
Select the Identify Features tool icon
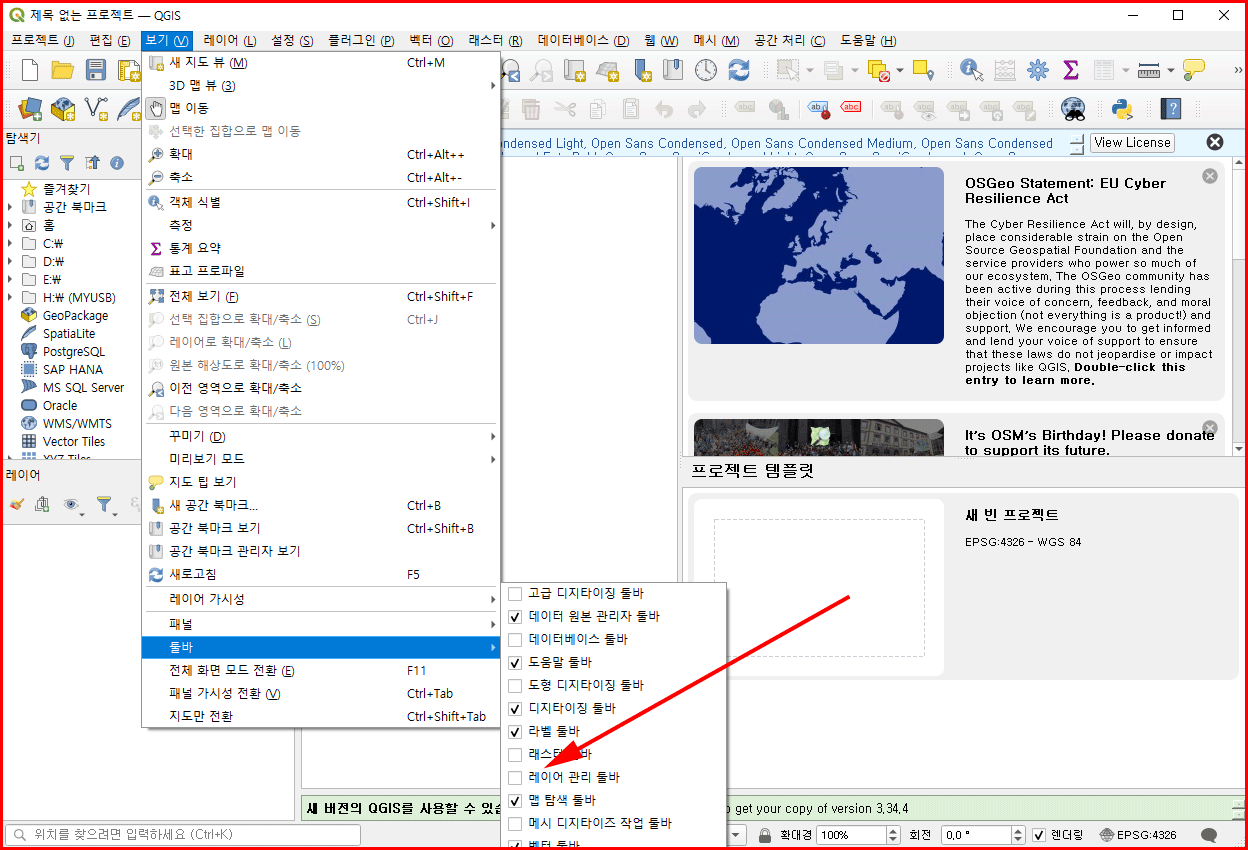pyautogui.click(x=971, y=70)
